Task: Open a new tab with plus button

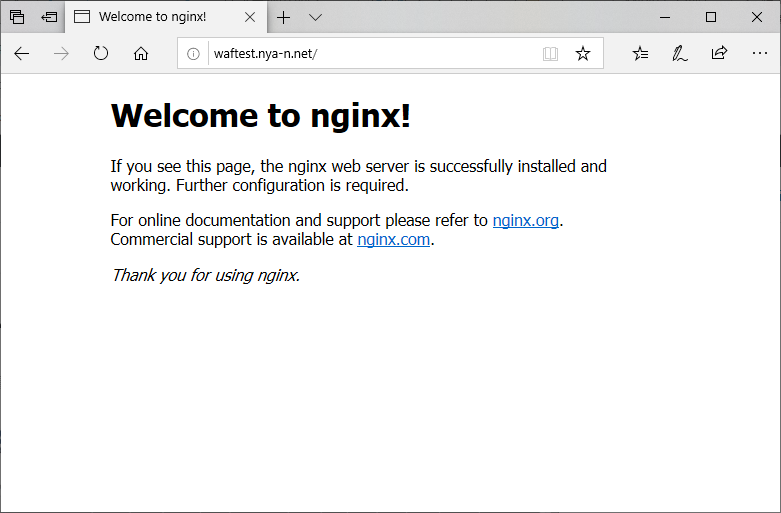Action: (283, 17)
